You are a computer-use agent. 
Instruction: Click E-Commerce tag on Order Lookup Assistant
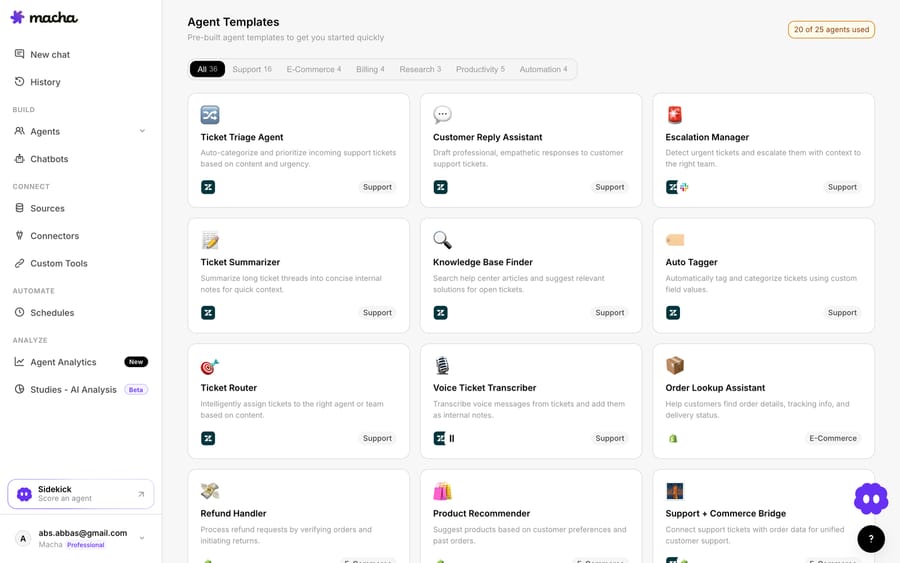tap(833, 438)
